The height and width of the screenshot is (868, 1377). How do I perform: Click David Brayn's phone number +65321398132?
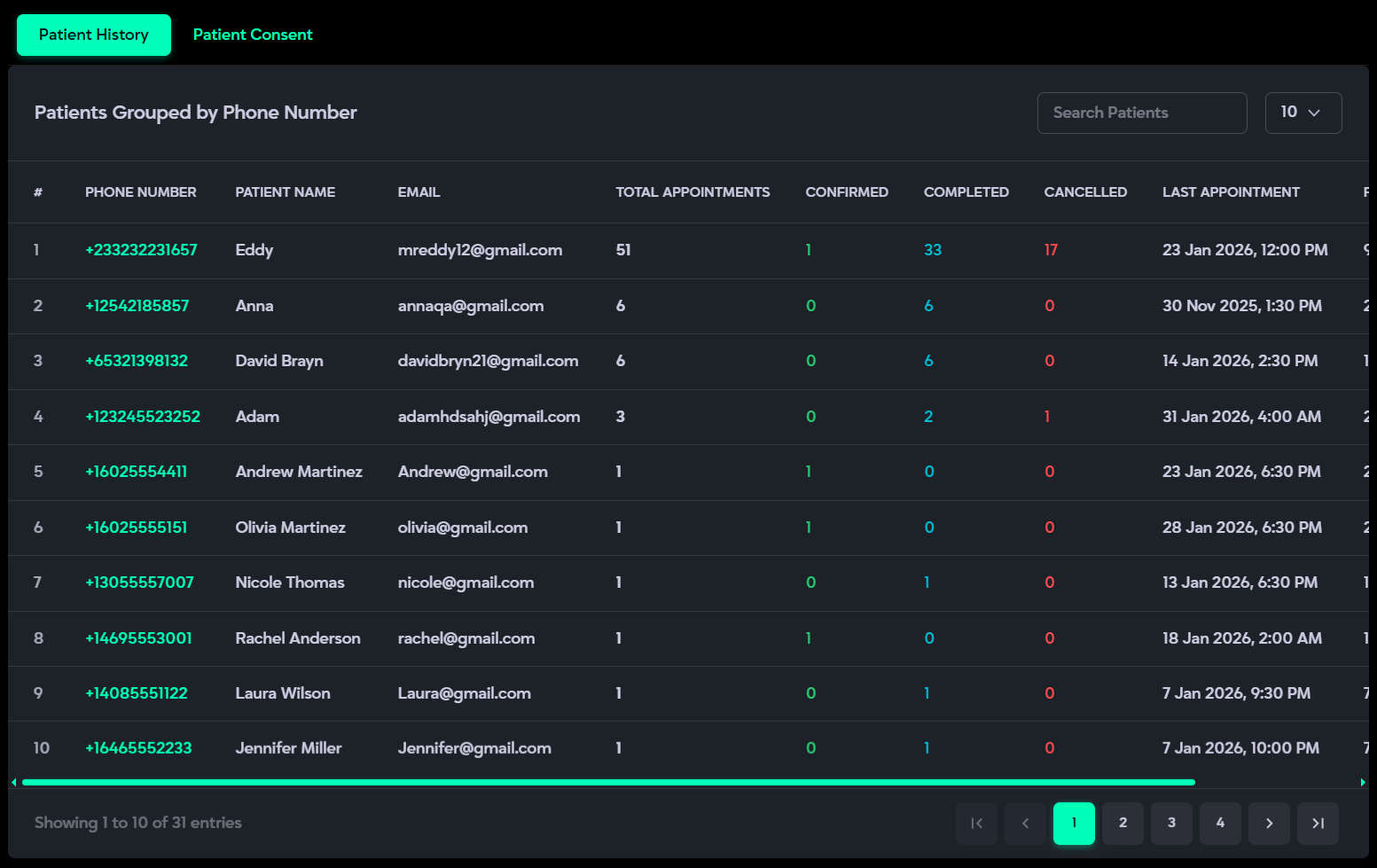coord(137,361)
